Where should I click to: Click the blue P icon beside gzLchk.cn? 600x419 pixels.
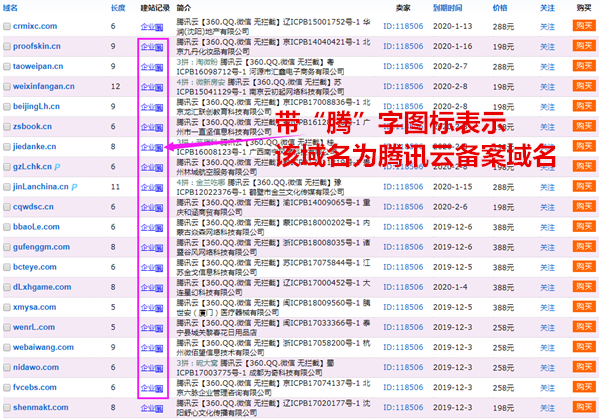(57, 167)
